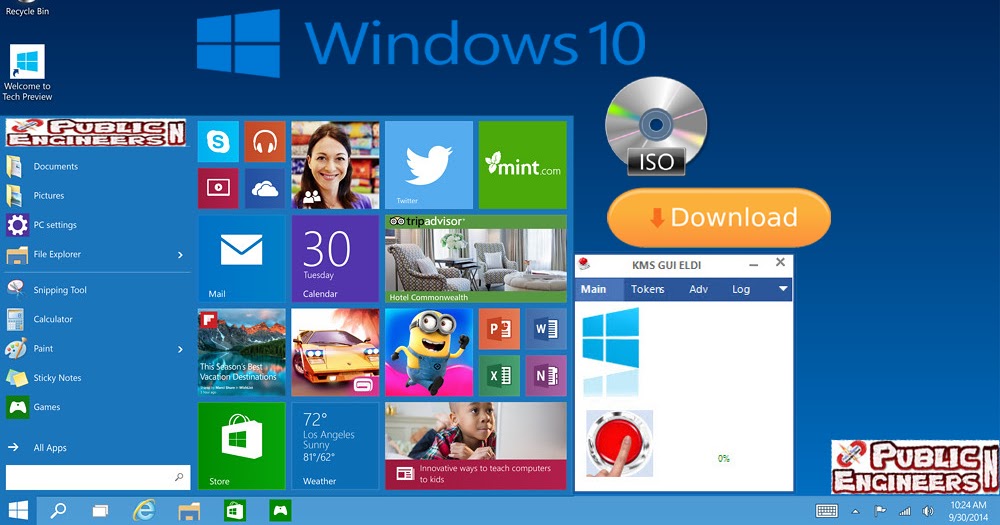Viewport: 1000px width, 525px height.
Task: Launch Excel from its tile
Action: point(499,376)
